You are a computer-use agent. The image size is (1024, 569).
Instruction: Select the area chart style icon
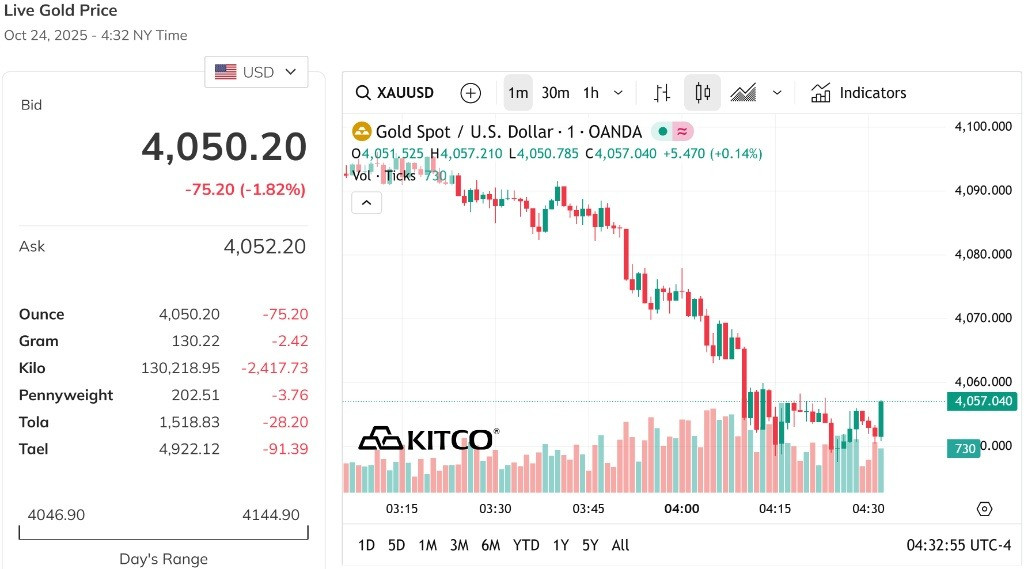(x=743, y=93)
